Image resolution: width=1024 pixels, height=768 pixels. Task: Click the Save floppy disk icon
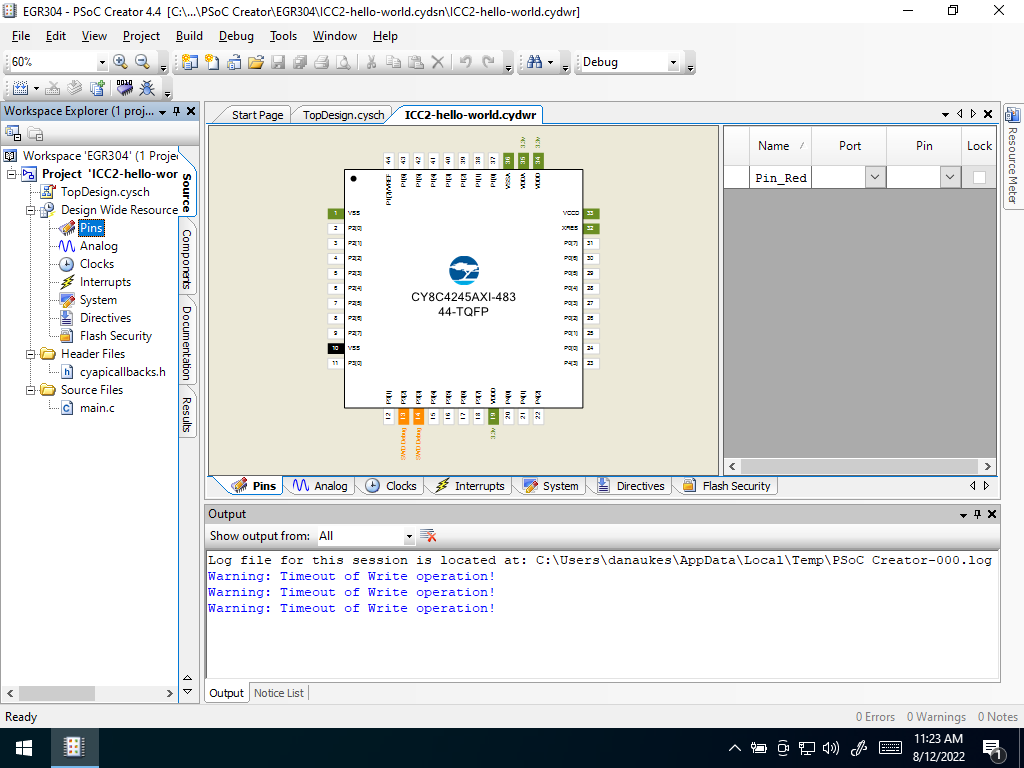coord(278,62)
